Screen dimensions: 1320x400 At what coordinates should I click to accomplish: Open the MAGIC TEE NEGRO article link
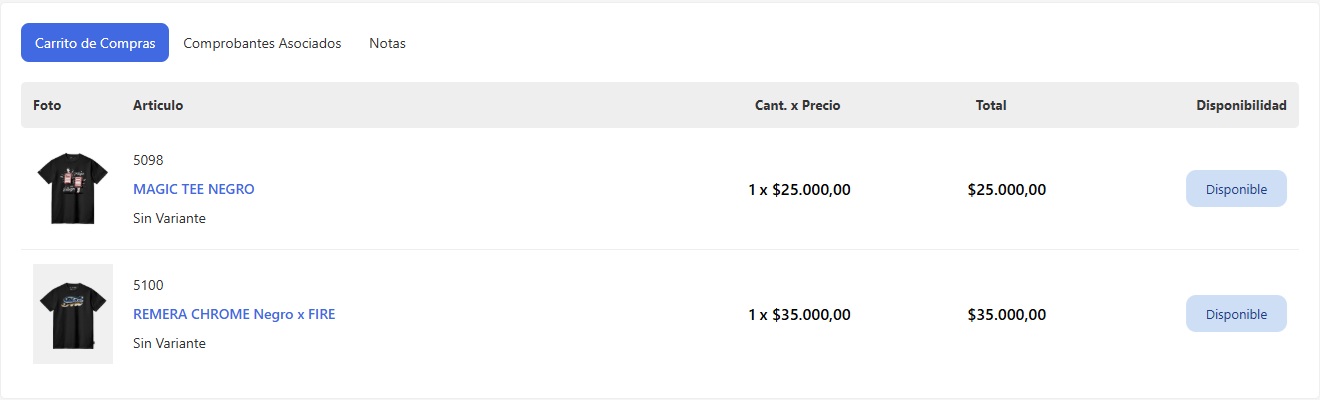coord(194,189)
